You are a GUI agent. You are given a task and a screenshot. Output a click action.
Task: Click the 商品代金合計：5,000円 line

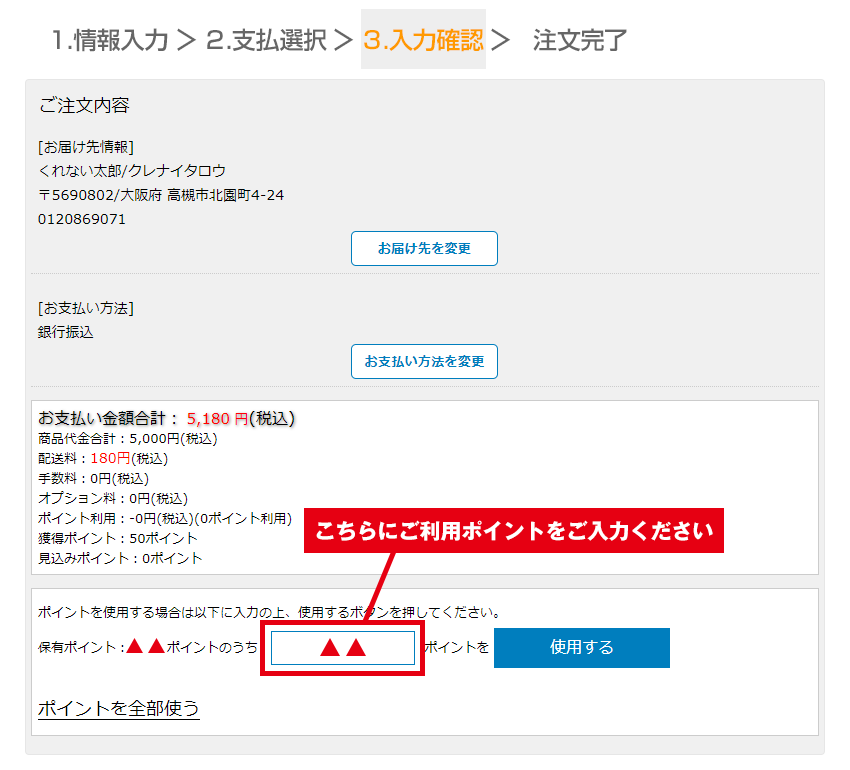[127, 439]
